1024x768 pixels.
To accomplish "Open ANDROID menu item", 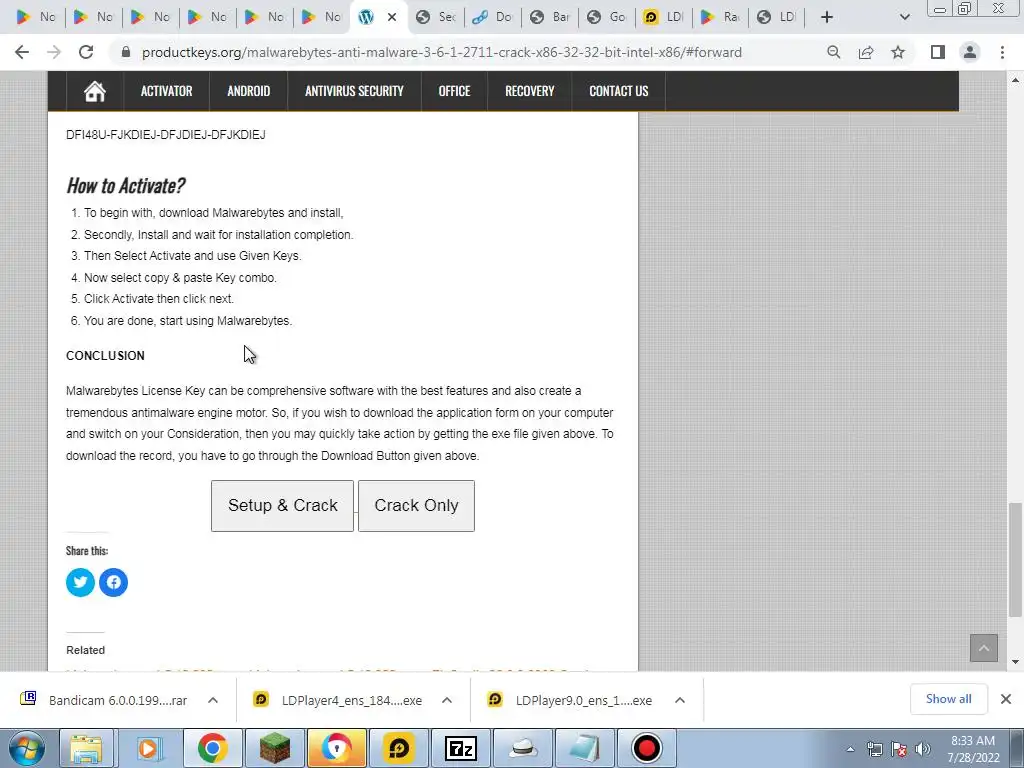I will click(x=249, y=91).
